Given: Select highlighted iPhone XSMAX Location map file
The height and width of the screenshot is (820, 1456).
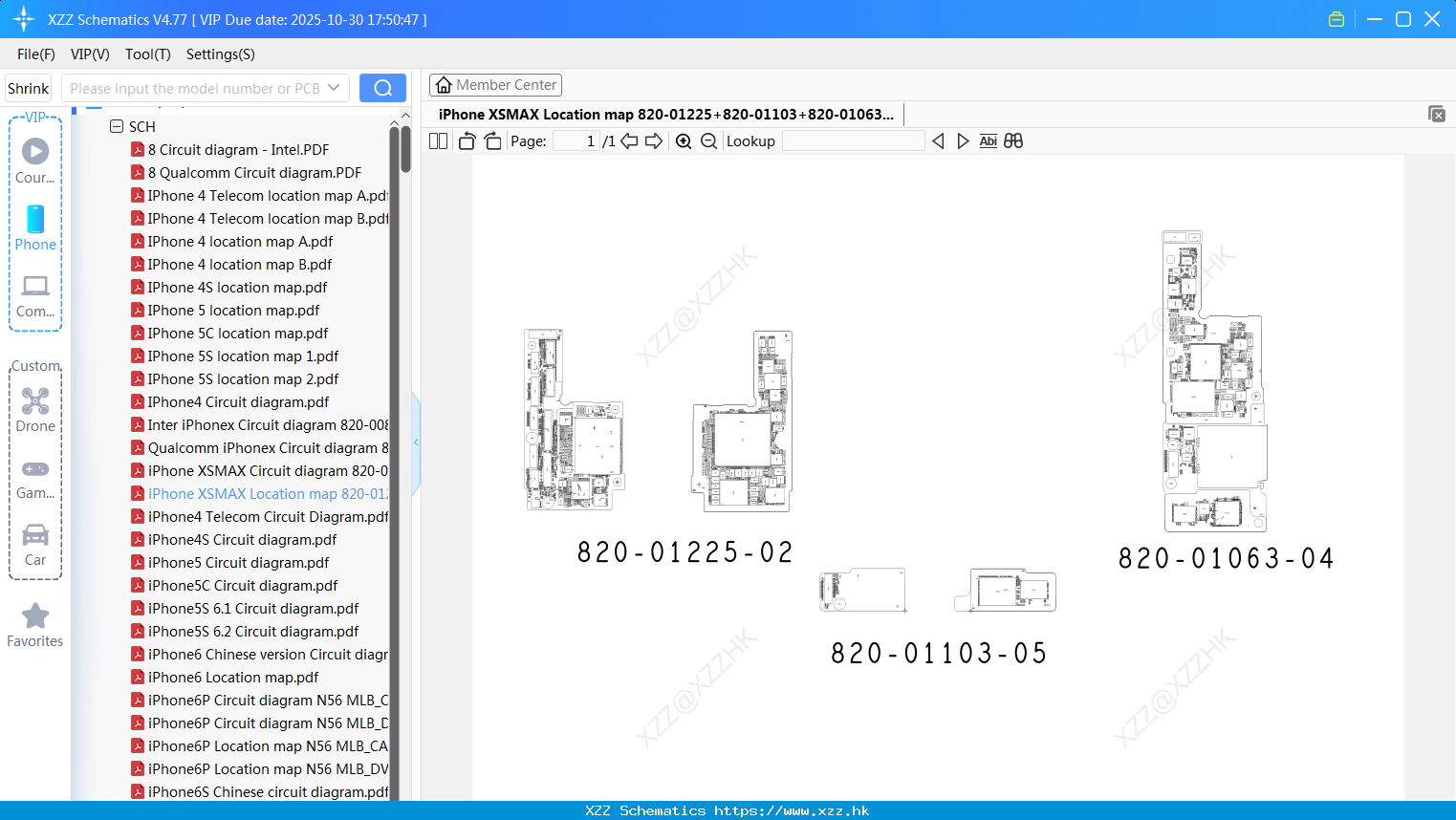Looking at the screenshot, I should tap(259, 494).
